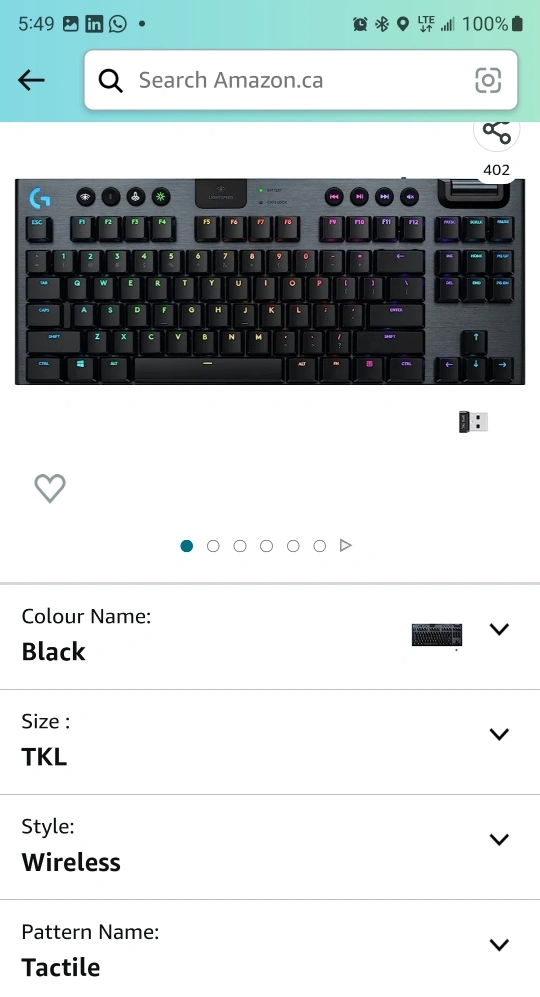Select the first active image dot
Viewport: 540px width, 997px height.
coord(186,546)
